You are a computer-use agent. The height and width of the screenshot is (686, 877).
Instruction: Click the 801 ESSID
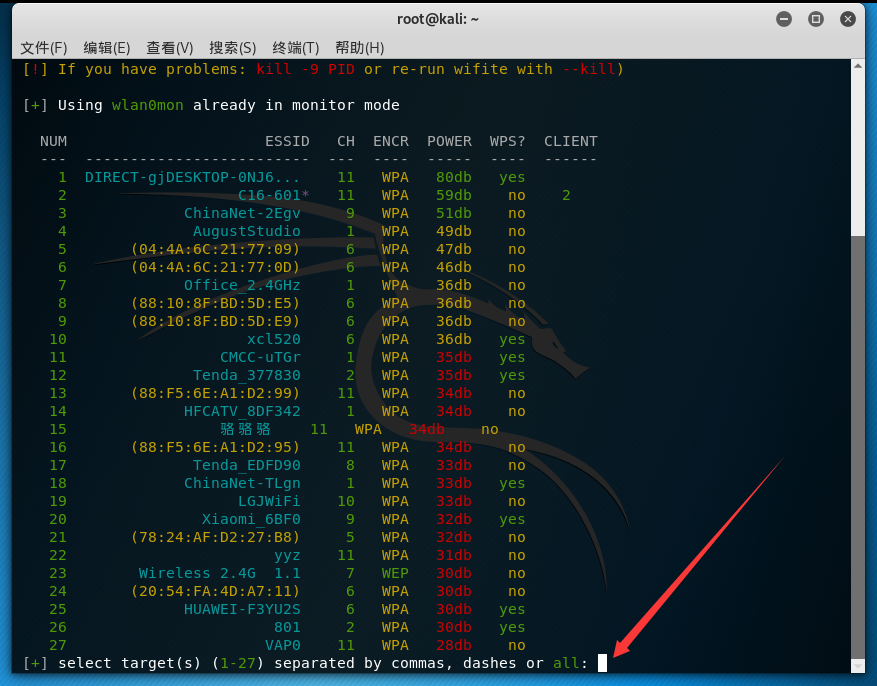tap(287, 627)
